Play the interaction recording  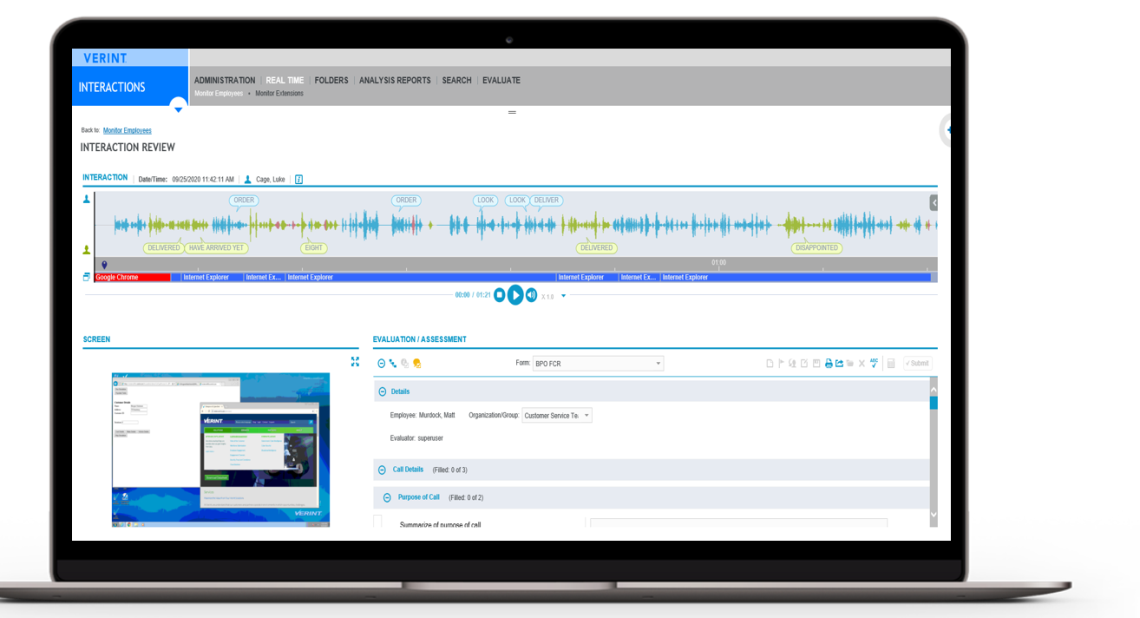[x=515, y=295]
